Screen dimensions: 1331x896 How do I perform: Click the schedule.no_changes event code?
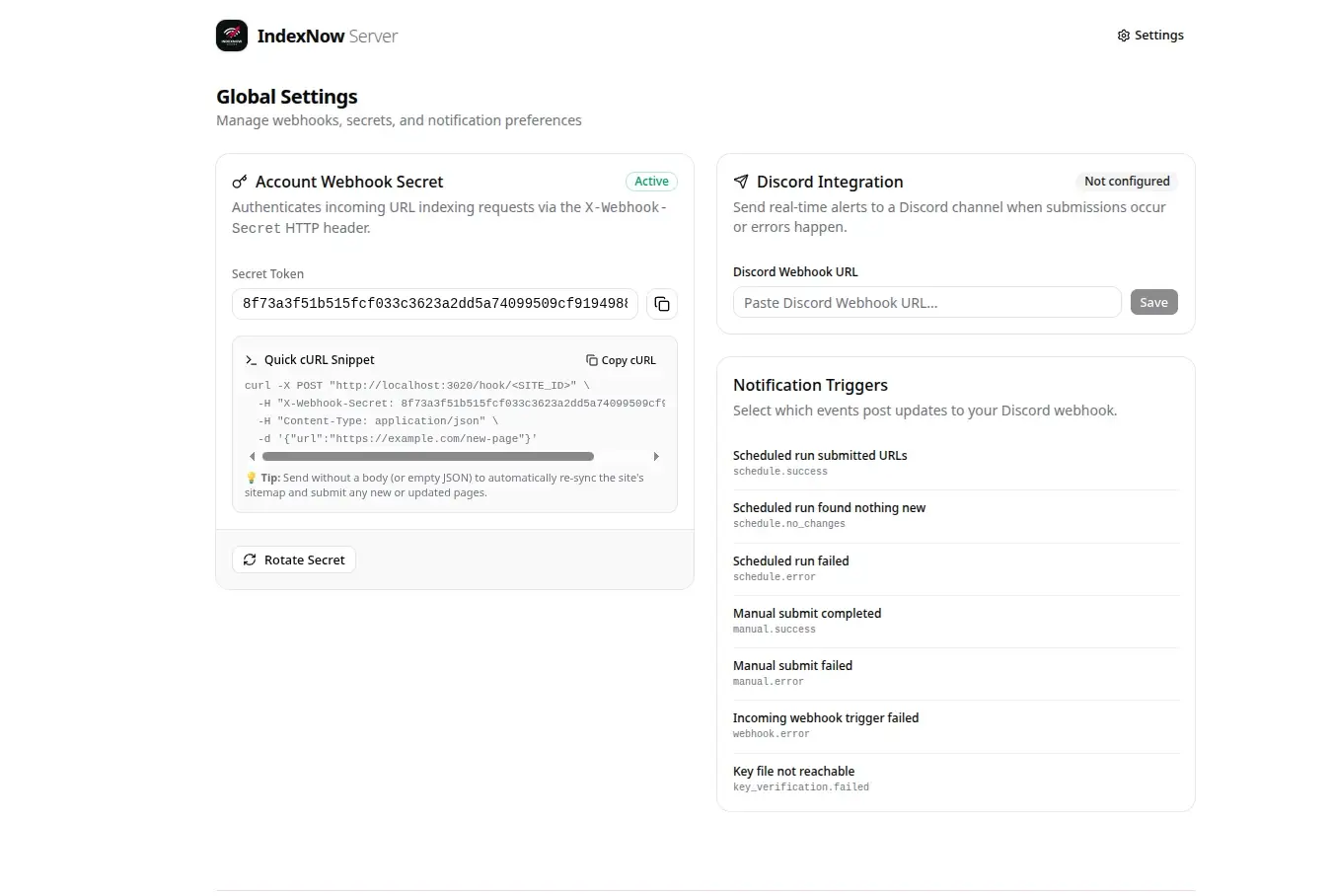[789, 524]
